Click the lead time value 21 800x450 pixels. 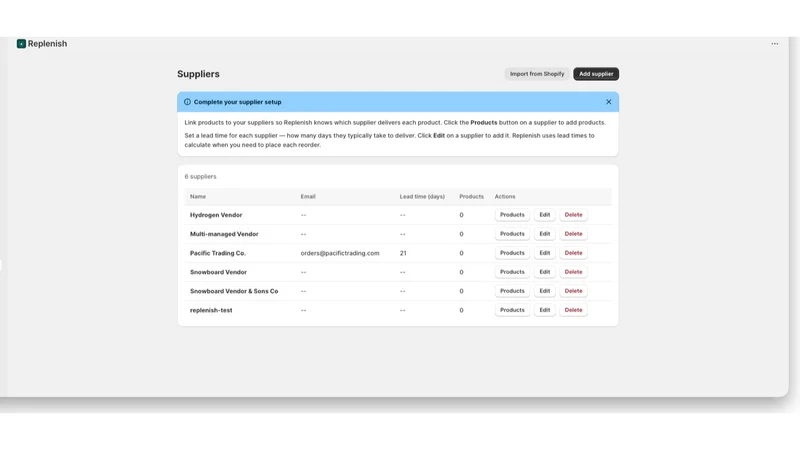coord(403,253)
